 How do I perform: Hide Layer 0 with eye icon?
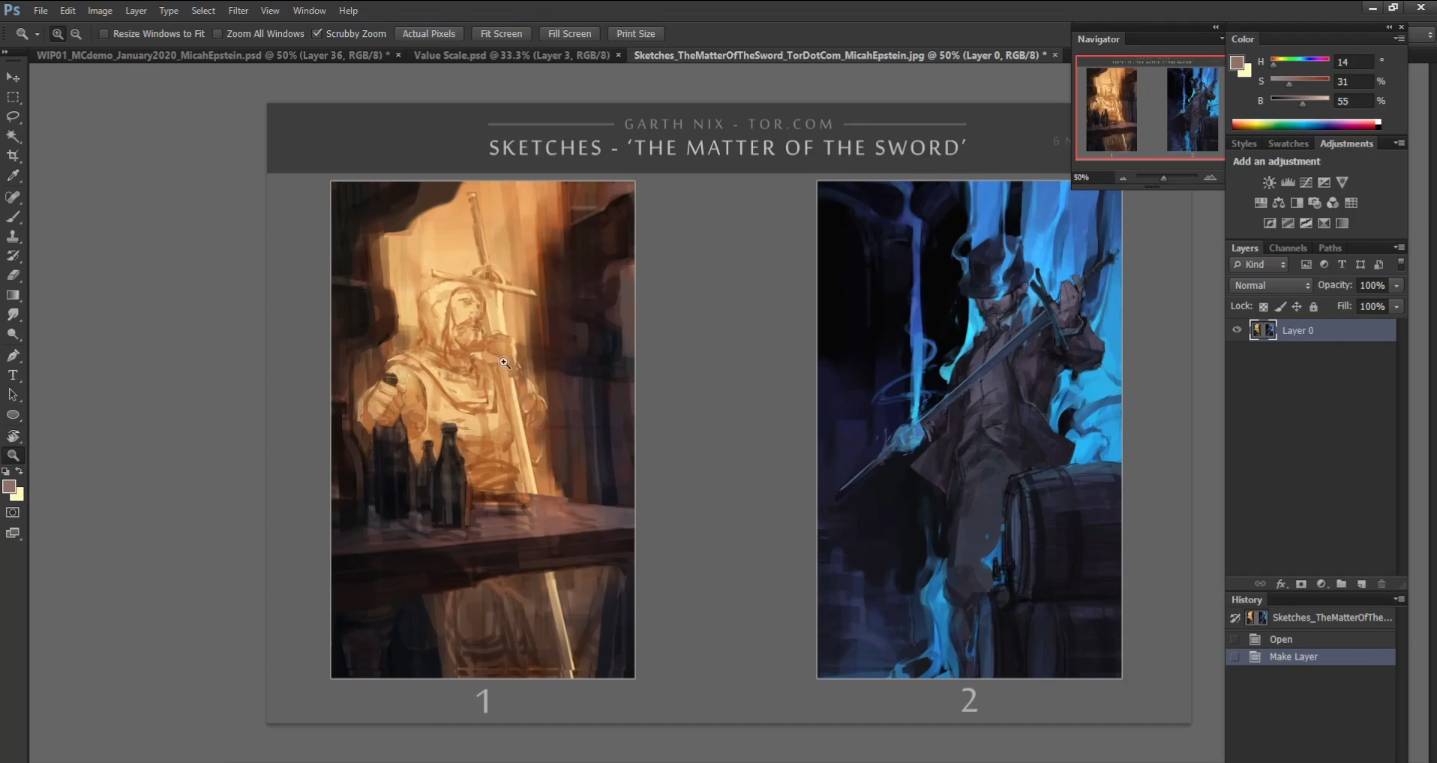click(x=1237, y=330)
